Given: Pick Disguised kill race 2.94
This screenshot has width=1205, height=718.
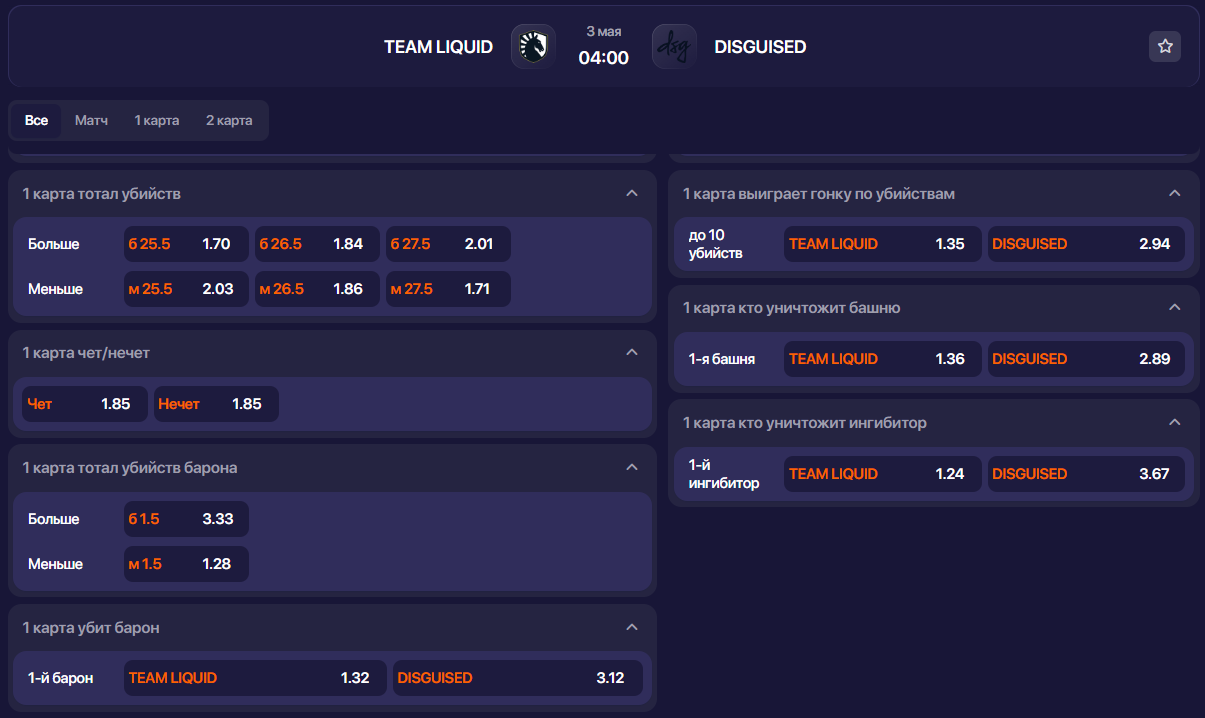Looking at the screenshot, I should 1086,244.
